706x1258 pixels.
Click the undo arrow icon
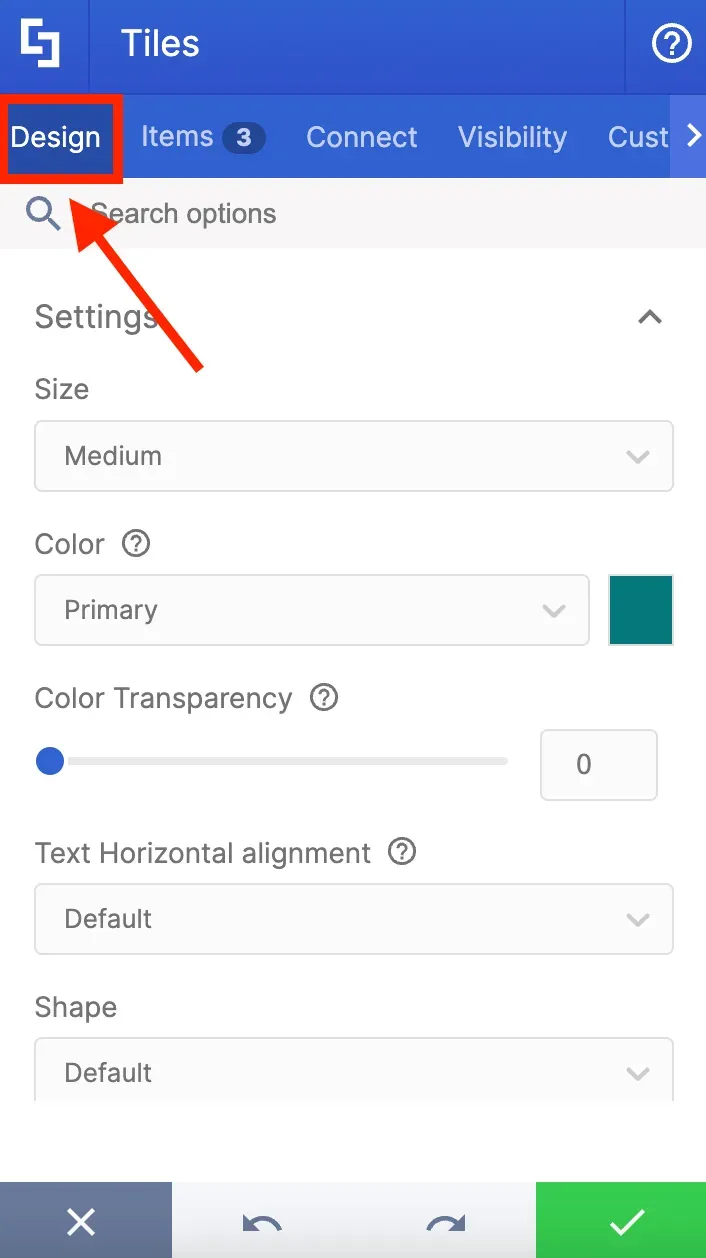pos(262,1222)
